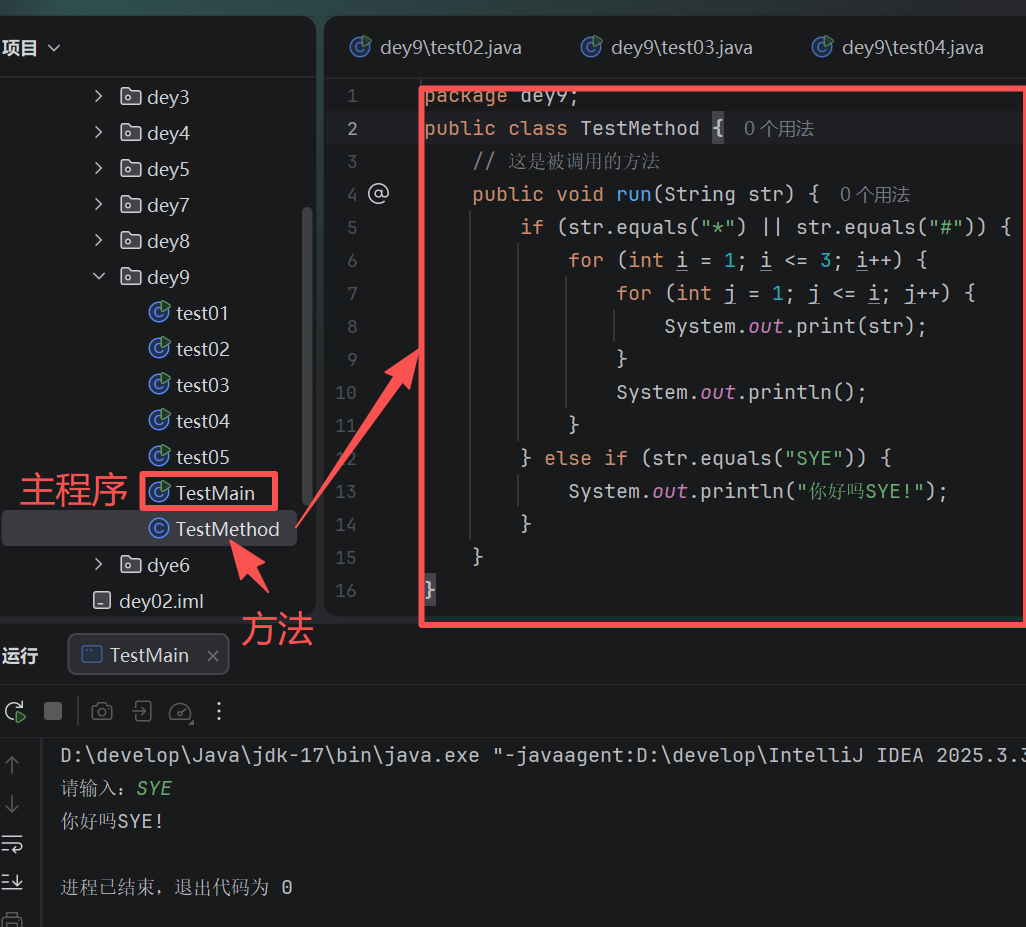Click the dey7 folder icon

[131, 205]
